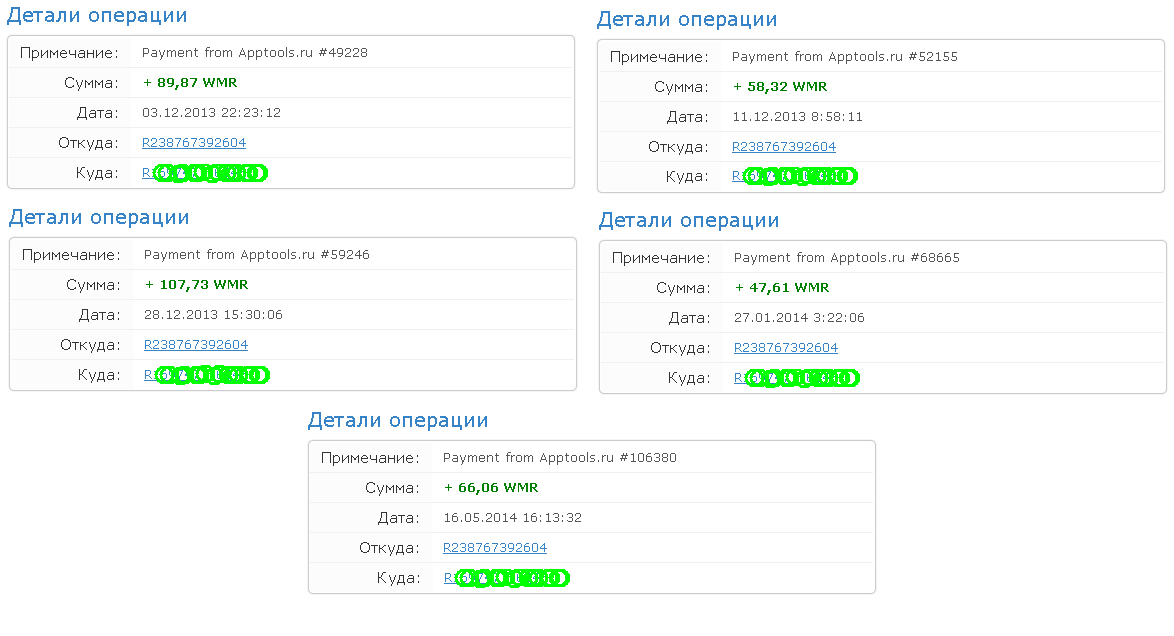Screen dimensions: 1174x636
Task: Open sender wallet link in payment #68665
Action: click(786, 348)
